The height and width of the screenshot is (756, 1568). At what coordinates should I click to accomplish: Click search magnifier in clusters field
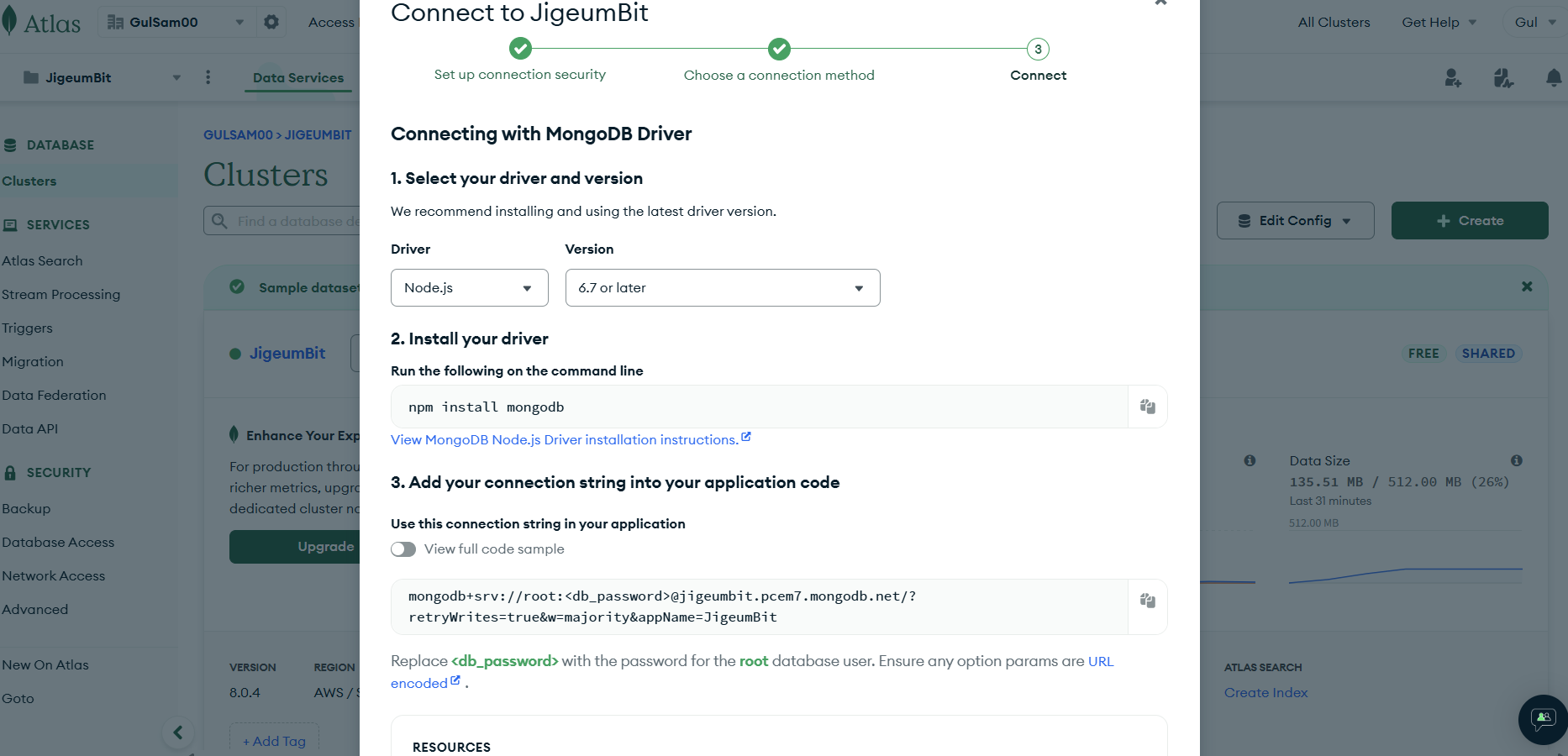click(x=220, y=221)
